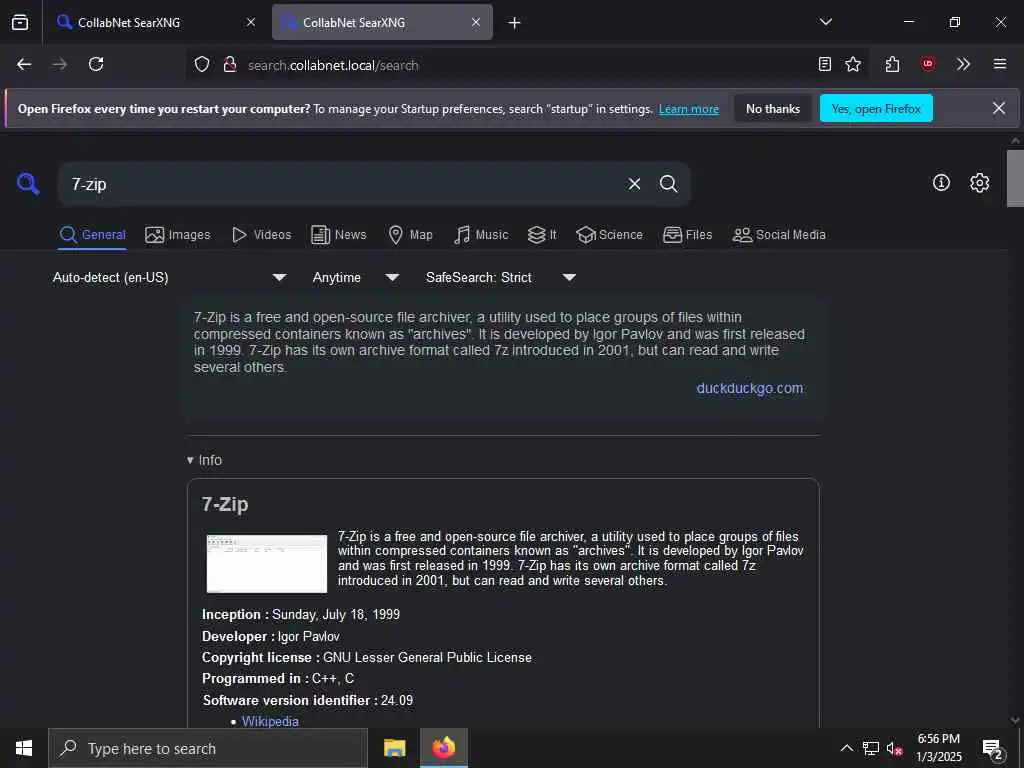Go back to previous page
The image size is (1024, 768).
[x=24, y=64]
